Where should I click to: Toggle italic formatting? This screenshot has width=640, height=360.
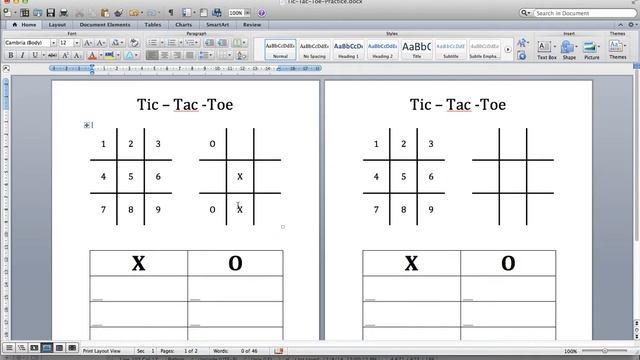tap(22, 55)
